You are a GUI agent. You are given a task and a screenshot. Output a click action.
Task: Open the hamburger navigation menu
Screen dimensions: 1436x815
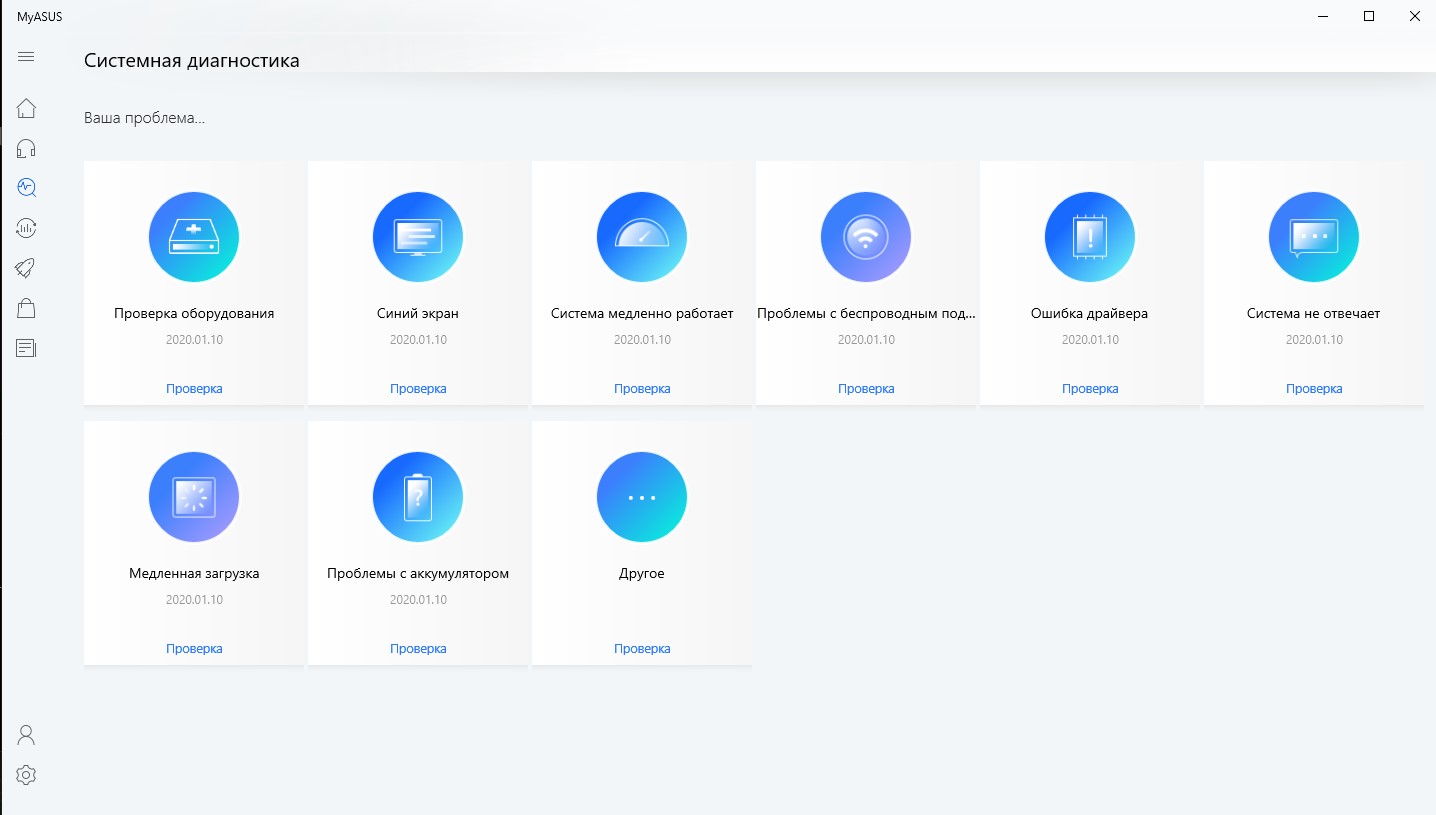click(26, 57)
